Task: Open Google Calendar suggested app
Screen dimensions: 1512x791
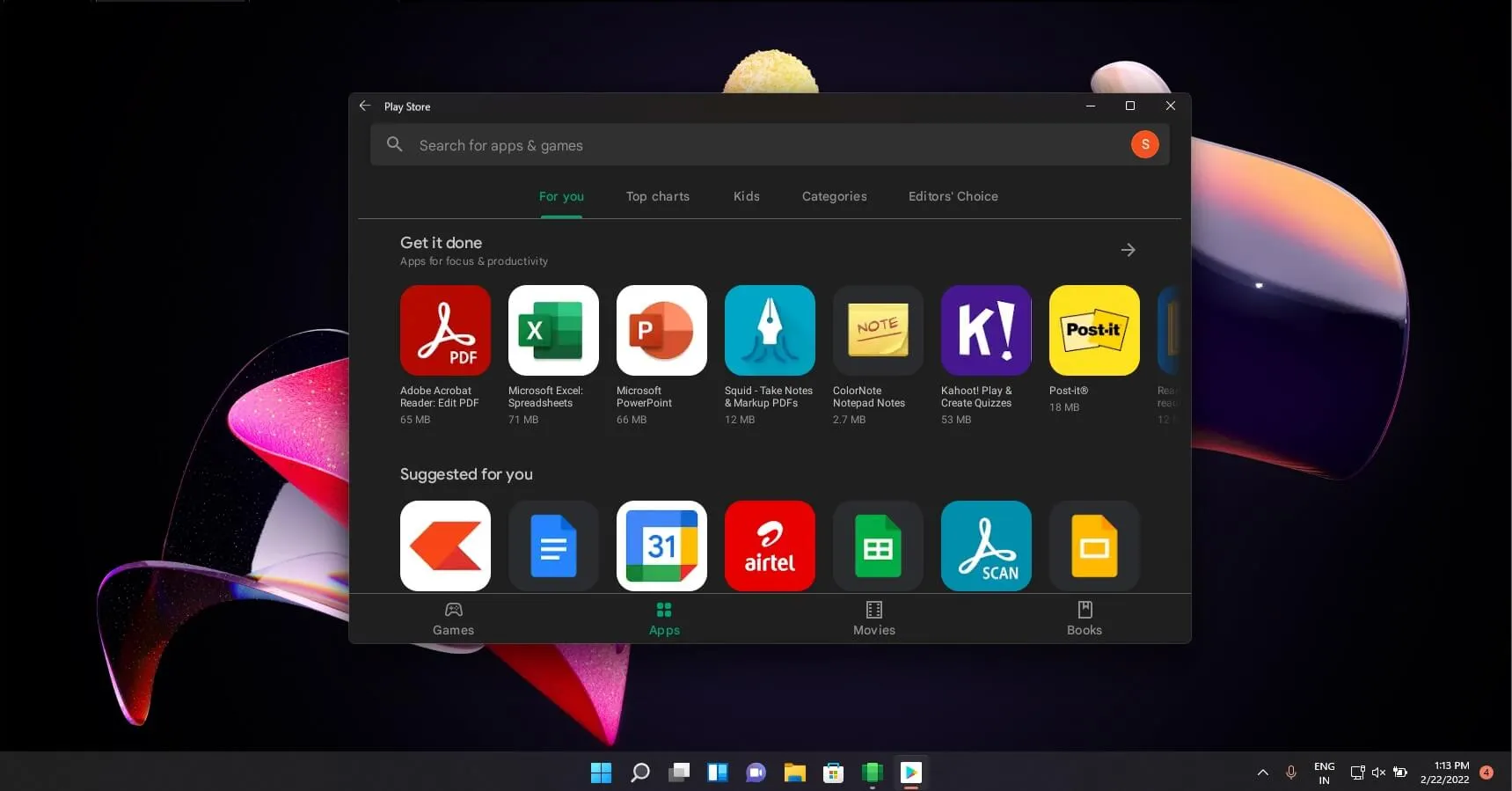Action: click(x=661, y=546)
